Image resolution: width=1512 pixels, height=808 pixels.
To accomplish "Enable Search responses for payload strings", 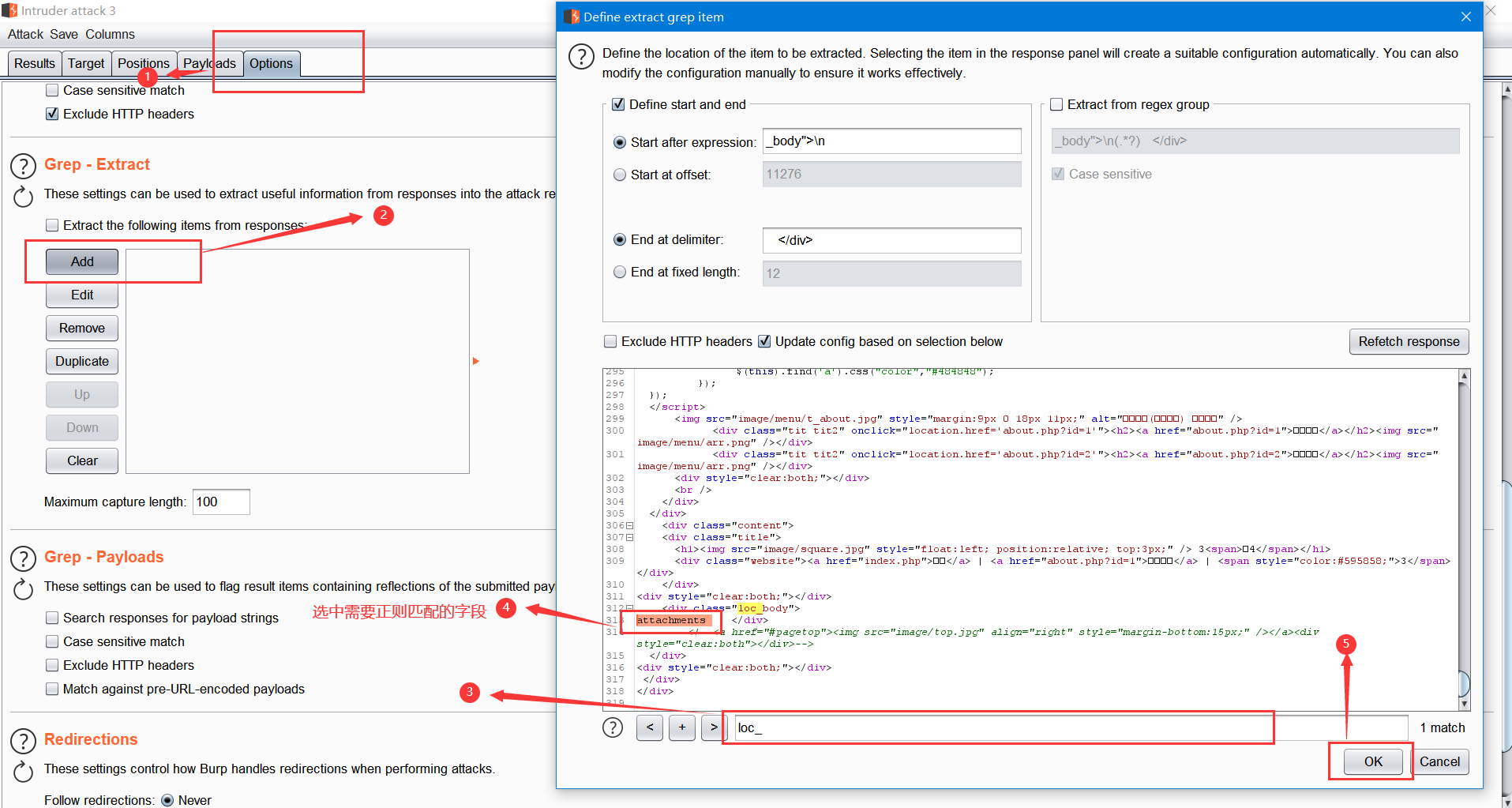I will [x=52, y=618].
